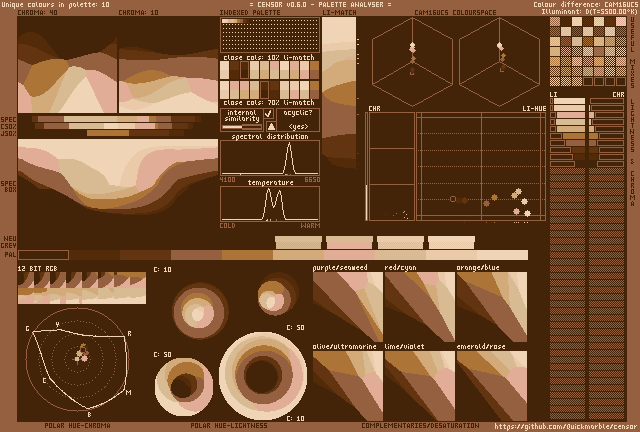
Task: Click the 'Illuminant: D(T=5500.00*K)' text
Action: coord(589,11)
